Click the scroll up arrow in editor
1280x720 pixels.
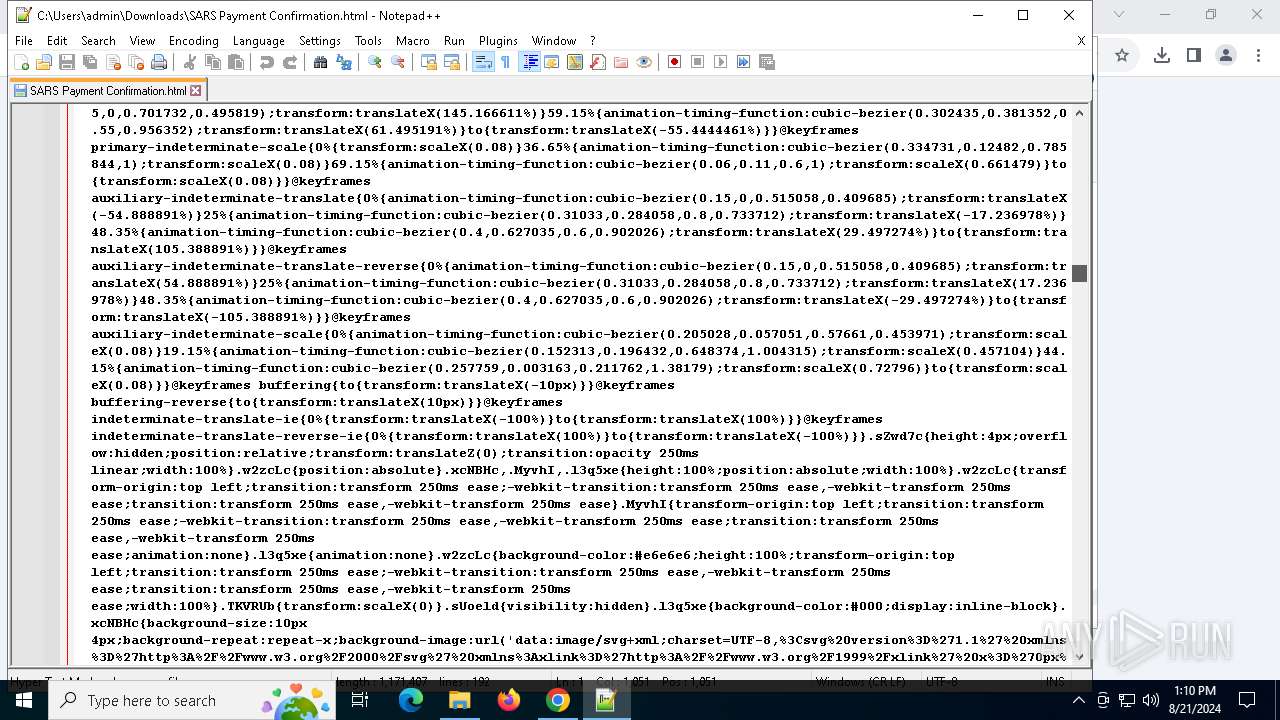point(1079,113)
